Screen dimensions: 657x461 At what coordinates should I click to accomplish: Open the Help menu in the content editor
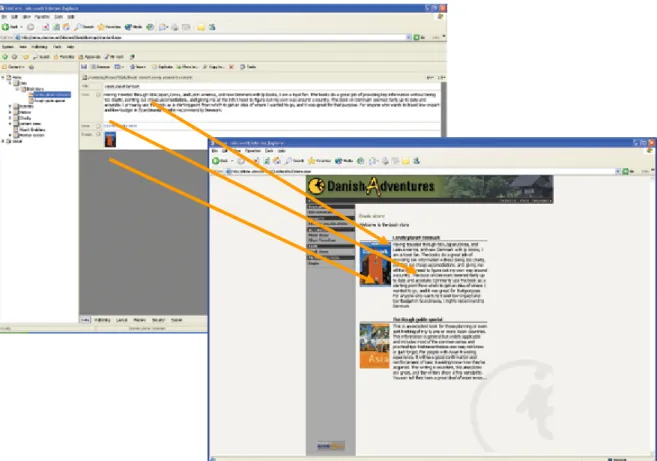point(70,47)
